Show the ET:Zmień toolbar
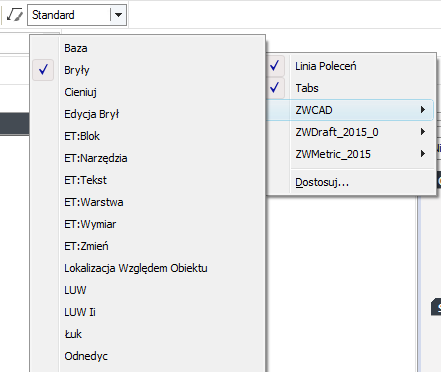Screen dimensions: 441x372 coord(148,246)
